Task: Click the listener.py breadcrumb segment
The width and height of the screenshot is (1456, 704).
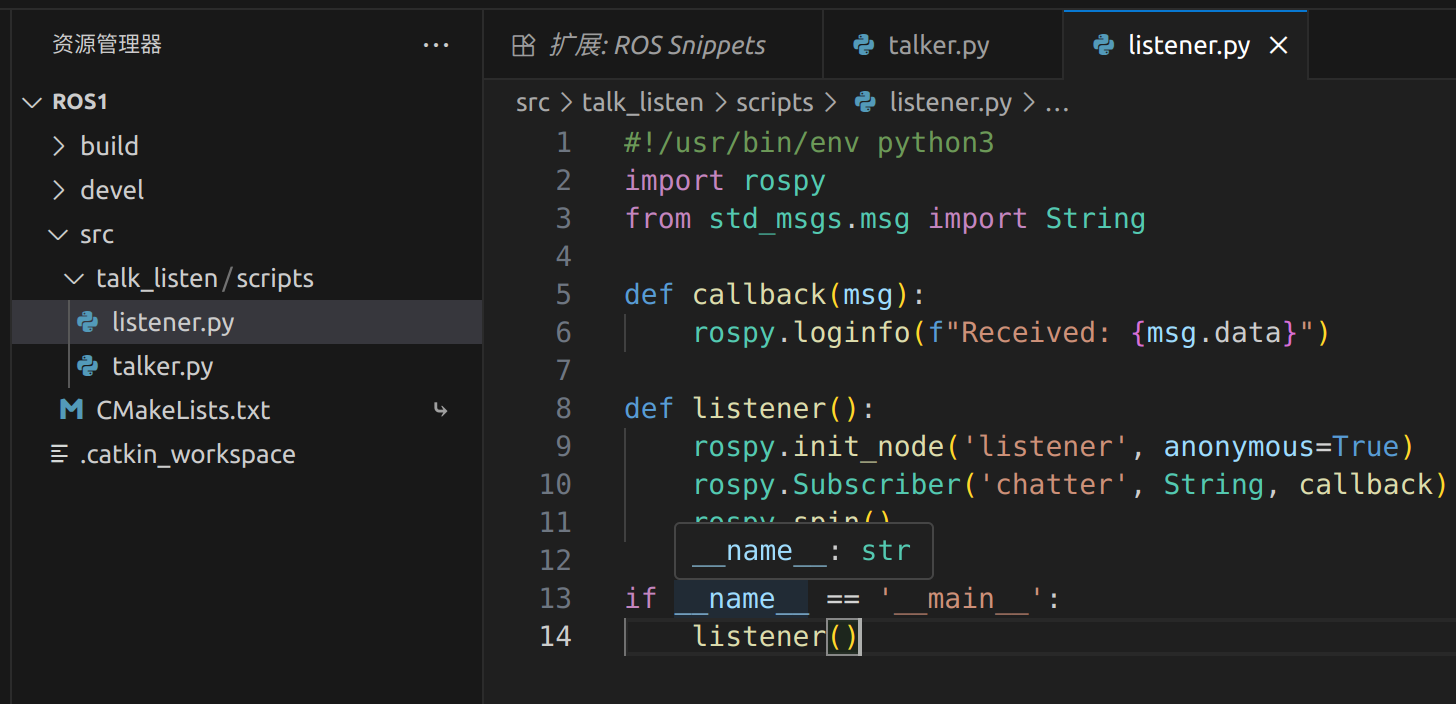Action: (x=951, y=102)
